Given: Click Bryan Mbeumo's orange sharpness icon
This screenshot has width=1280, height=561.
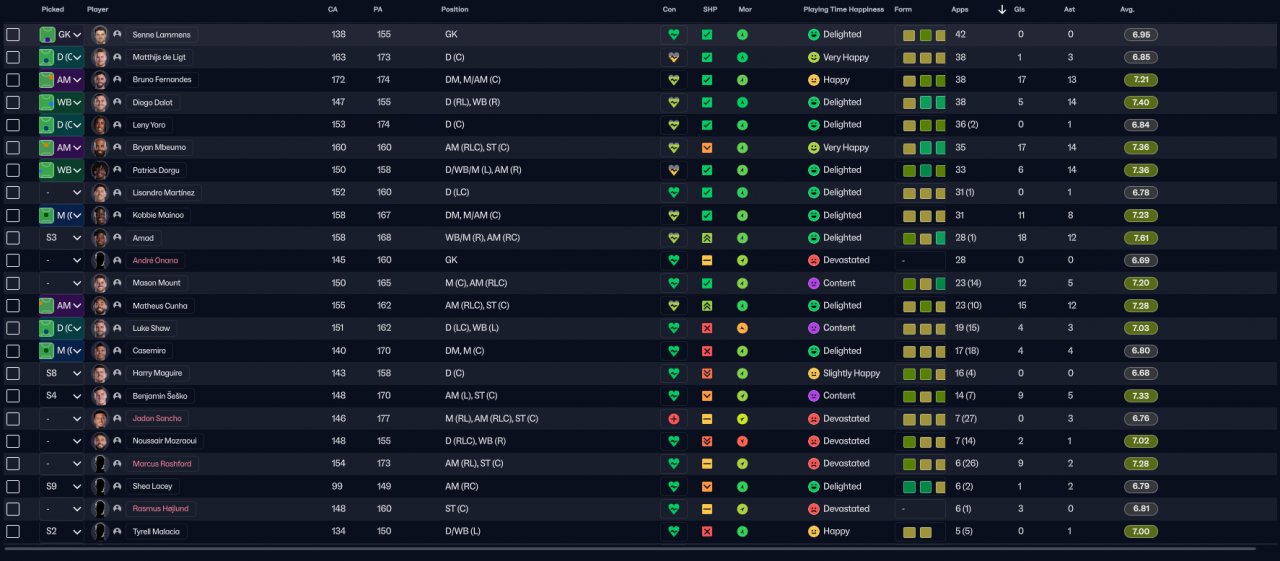Looking at the screenshot, I should point(707,147).
